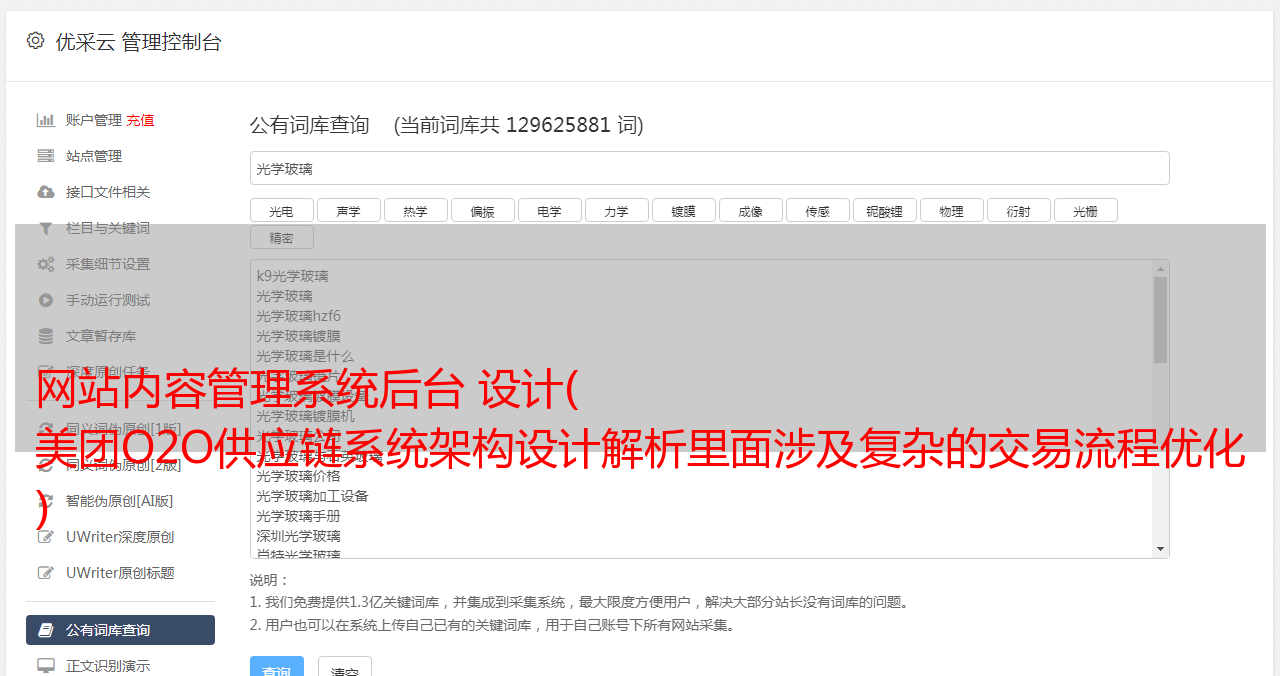
Task: Open UWriter原创标题 menu item
Action: [120, 573]
